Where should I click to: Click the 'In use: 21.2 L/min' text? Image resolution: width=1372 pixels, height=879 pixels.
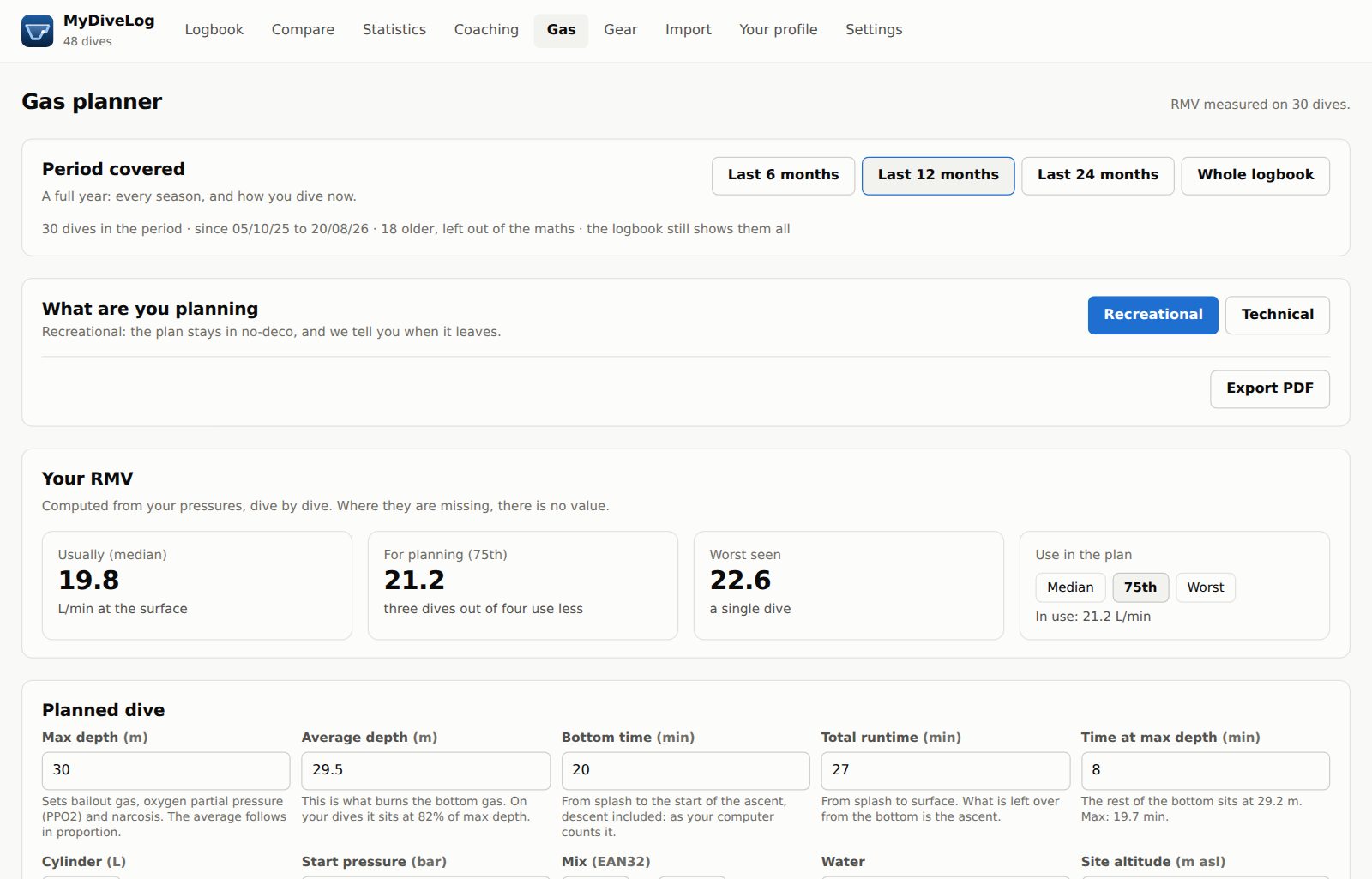pos(1093,617)
